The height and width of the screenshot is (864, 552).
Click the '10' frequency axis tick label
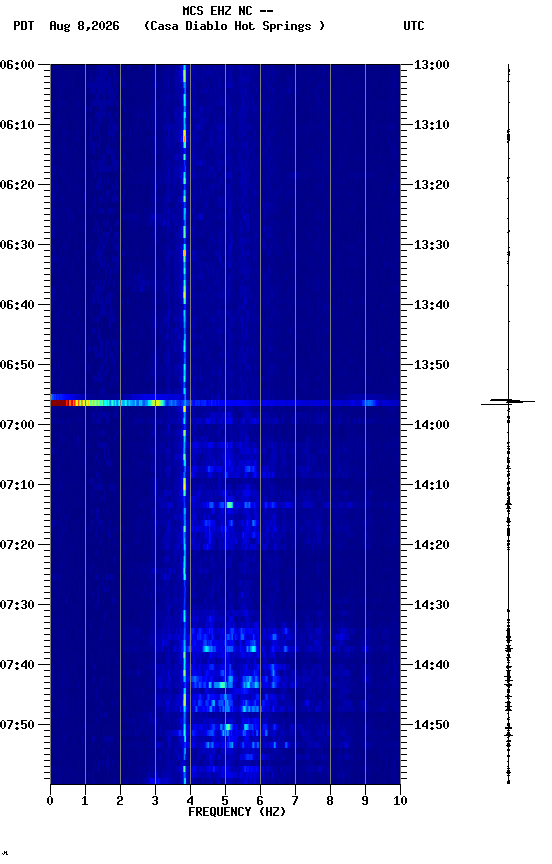pos(400,801)
